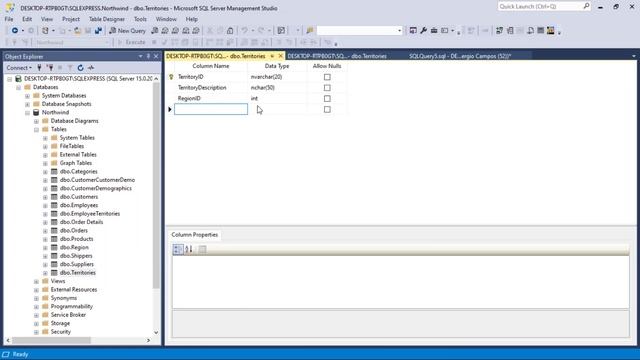This screenshot has height=360, width=640.
Task: Click the Database Engine Query icon
Action: tap(155, 31)
